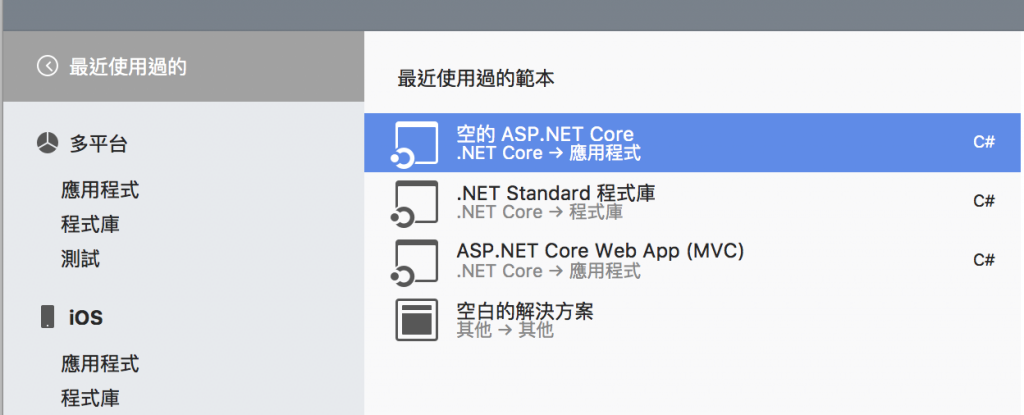
Task: Click the .NET Core → 程式庫 subtitle
Action: pyautogui.click(x=539, y=212)
